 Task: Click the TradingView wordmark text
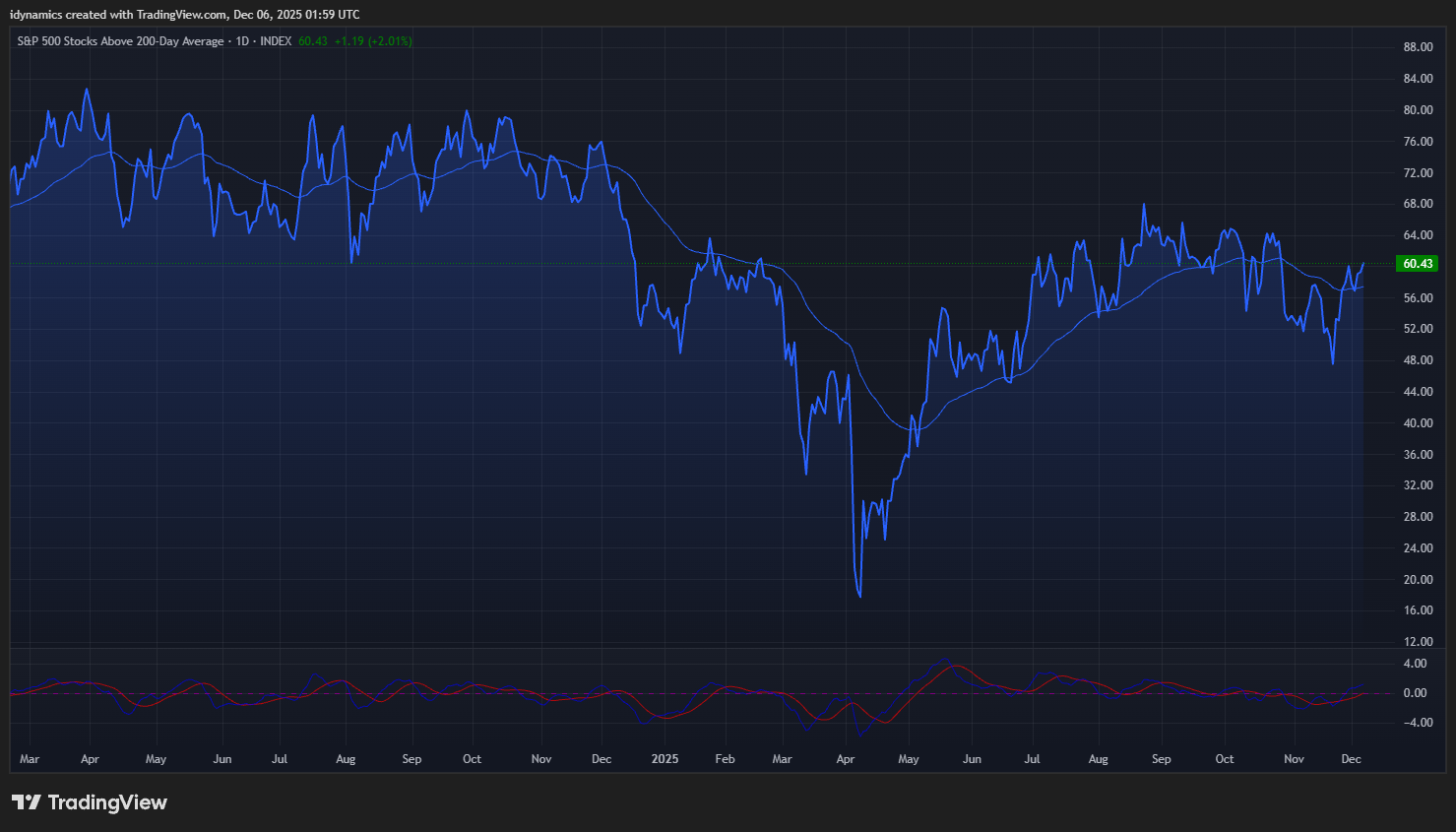107,802
